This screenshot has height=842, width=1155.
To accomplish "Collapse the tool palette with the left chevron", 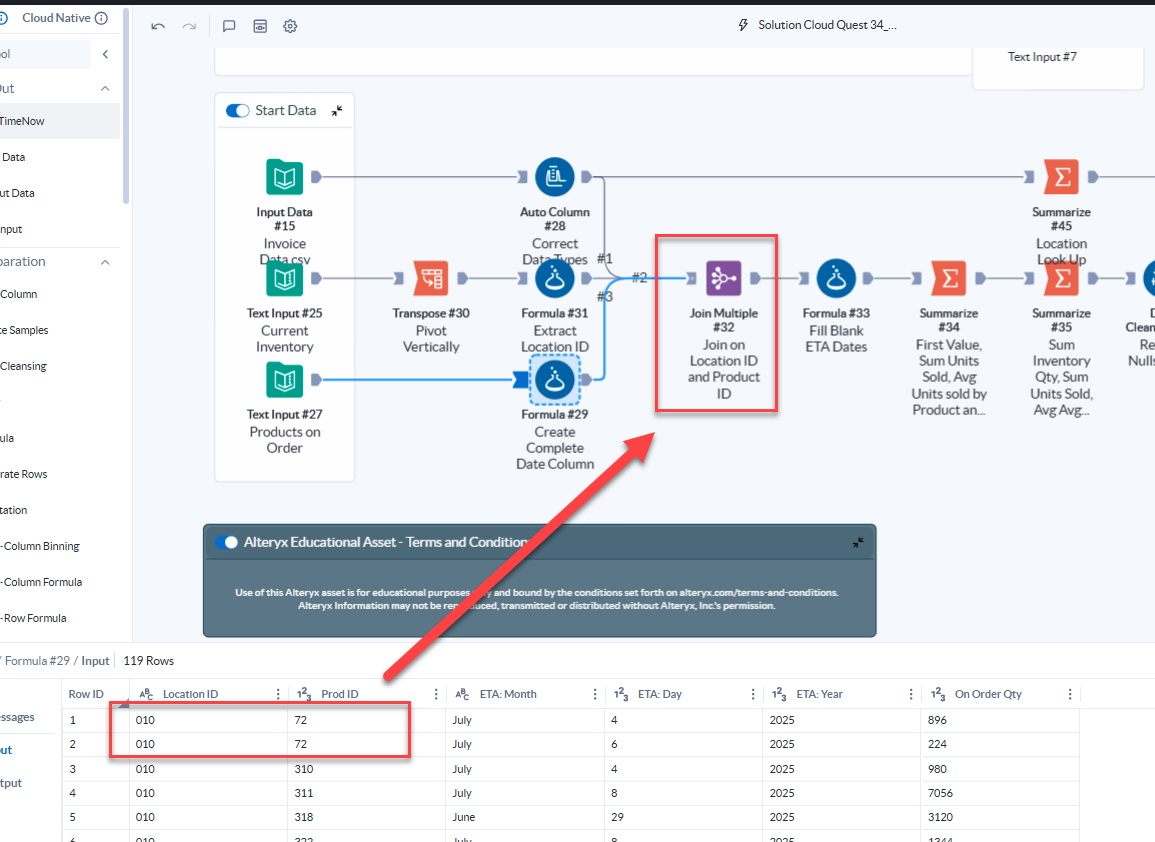I will click(105, 54).
